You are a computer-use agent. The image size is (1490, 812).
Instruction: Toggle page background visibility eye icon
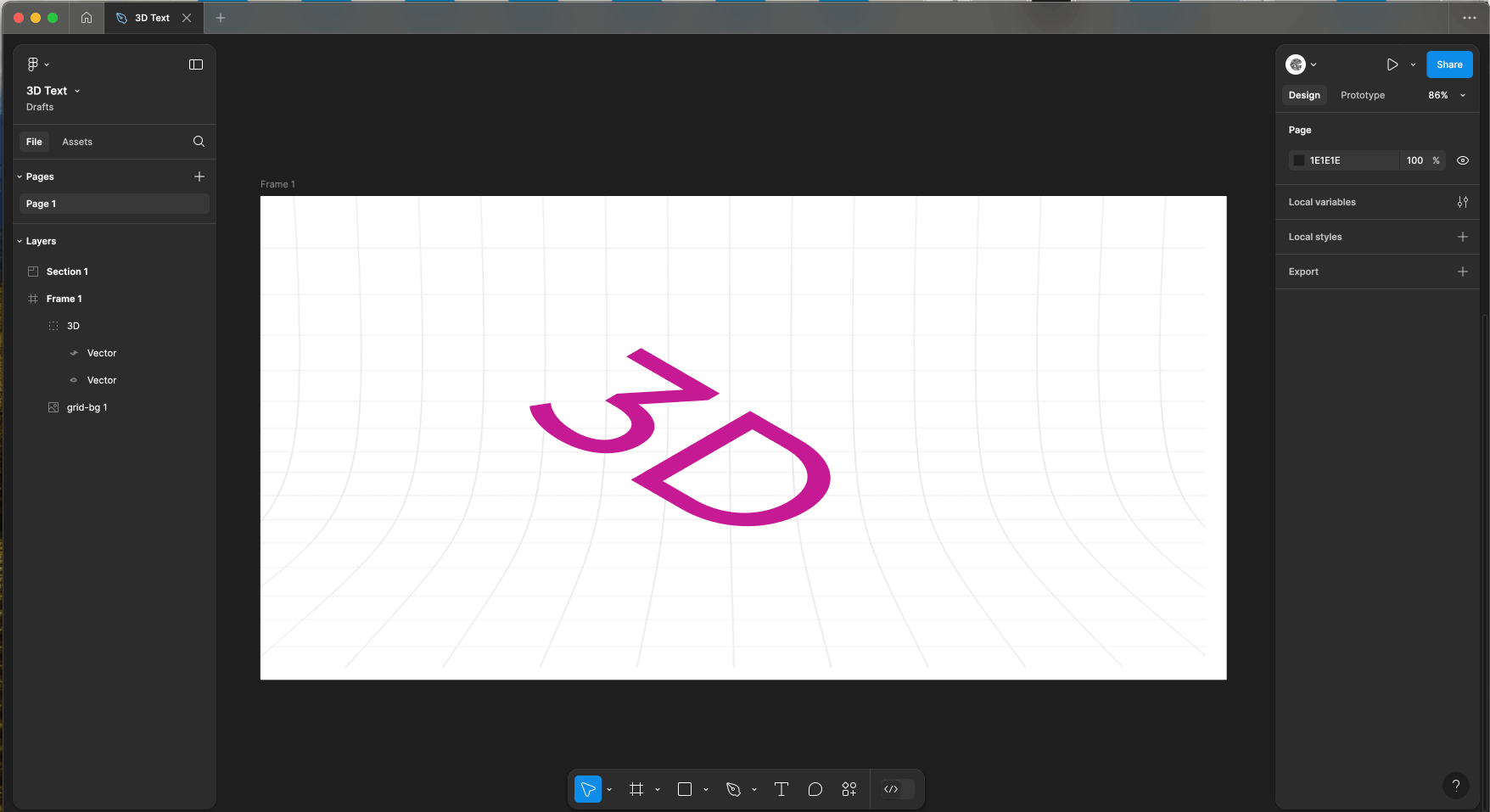coord(1463,160)
